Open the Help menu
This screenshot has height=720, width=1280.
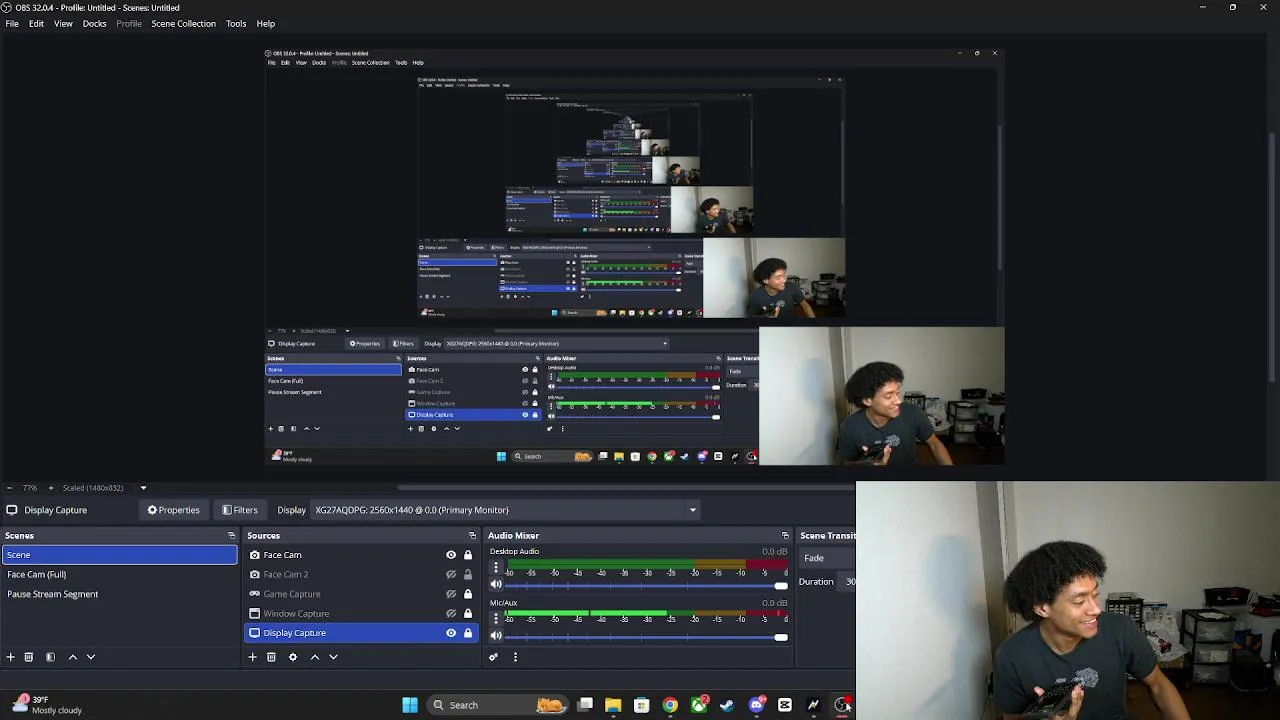[266, 24]
